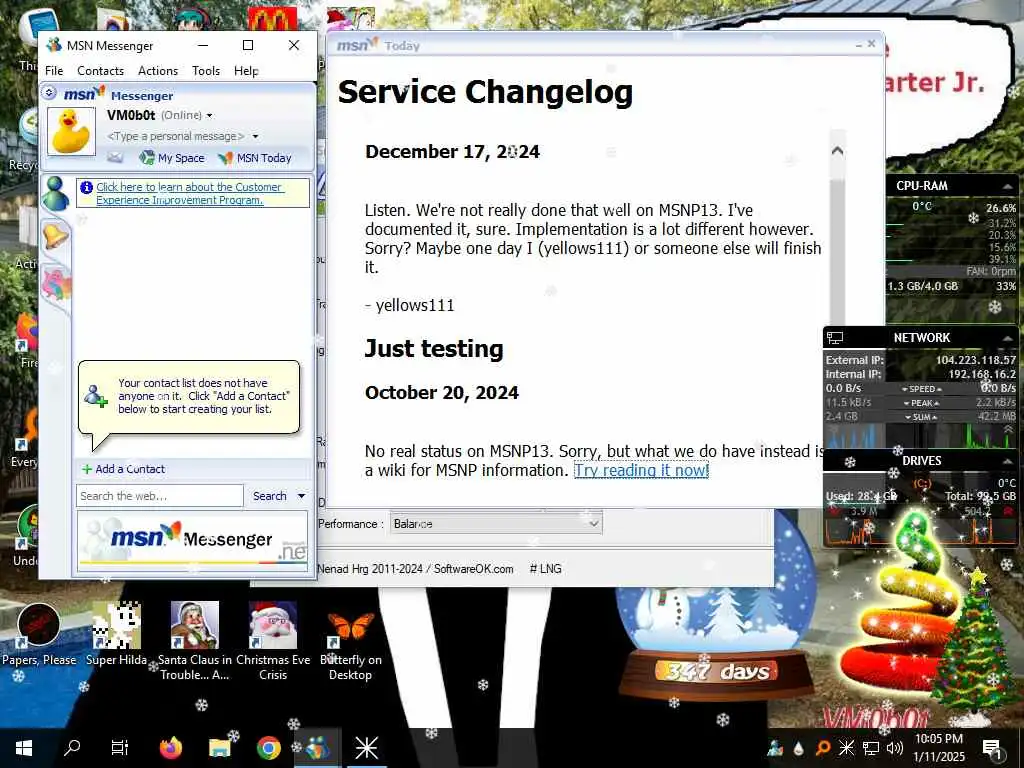Image resolution: width=1024 pixels, height=768 pixels.
Task: Open Task View on the taskbar
Action: [120, 748]
